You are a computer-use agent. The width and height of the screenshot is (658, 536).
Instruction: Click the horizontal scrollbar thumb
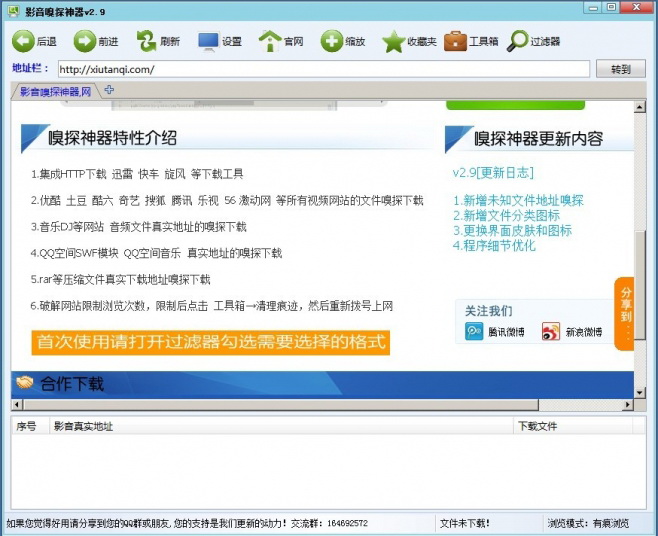point(281,405)
